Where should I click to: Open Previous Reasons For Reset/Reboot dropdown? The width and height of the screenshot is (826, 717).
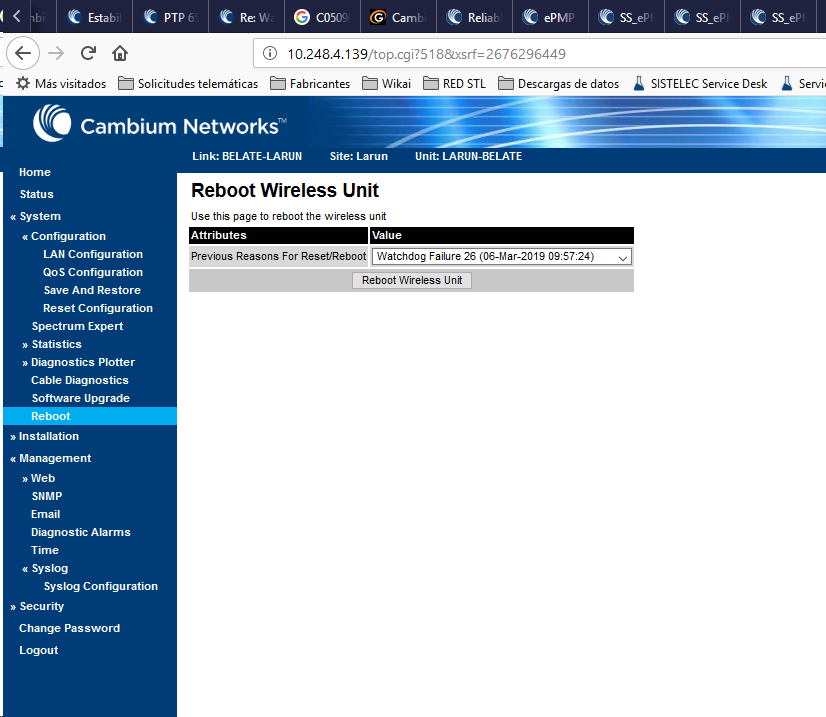(501, 257)
